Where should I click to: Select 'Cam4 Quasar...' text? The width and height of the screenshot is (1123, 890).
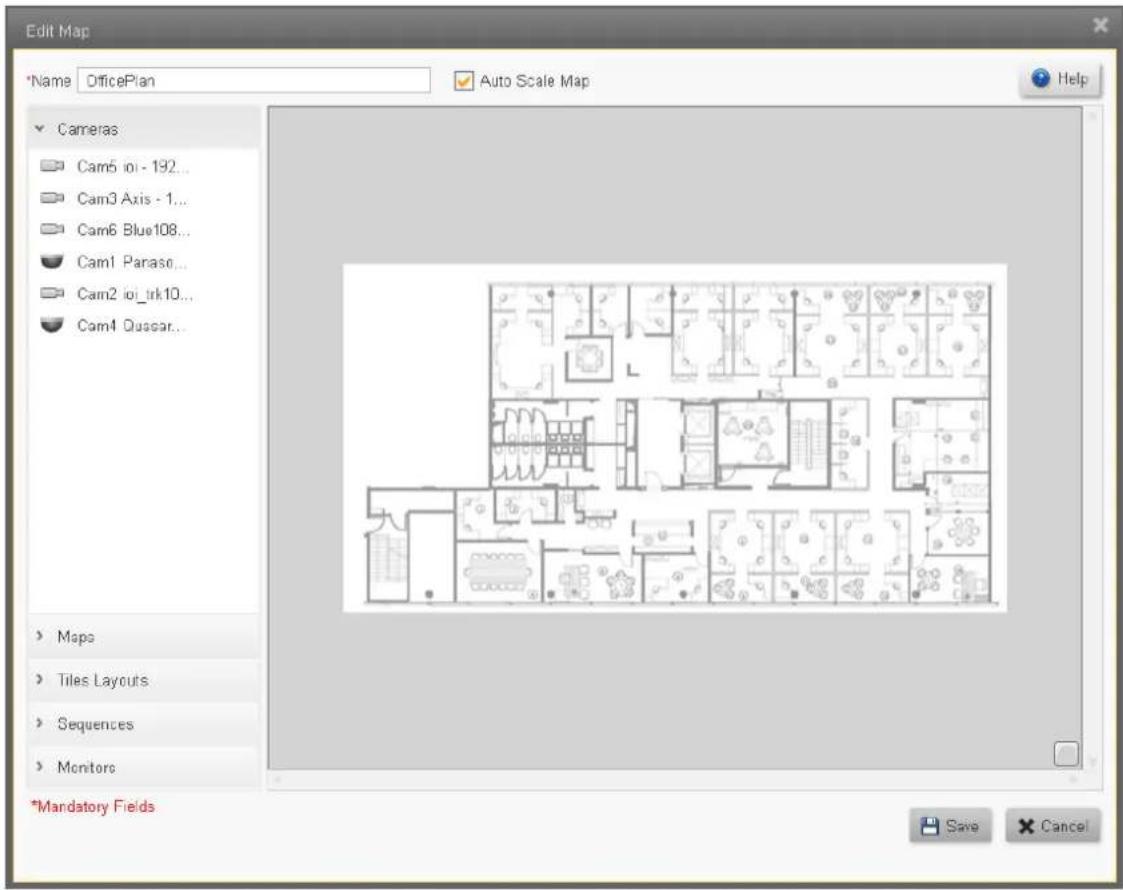click(131, 325)
